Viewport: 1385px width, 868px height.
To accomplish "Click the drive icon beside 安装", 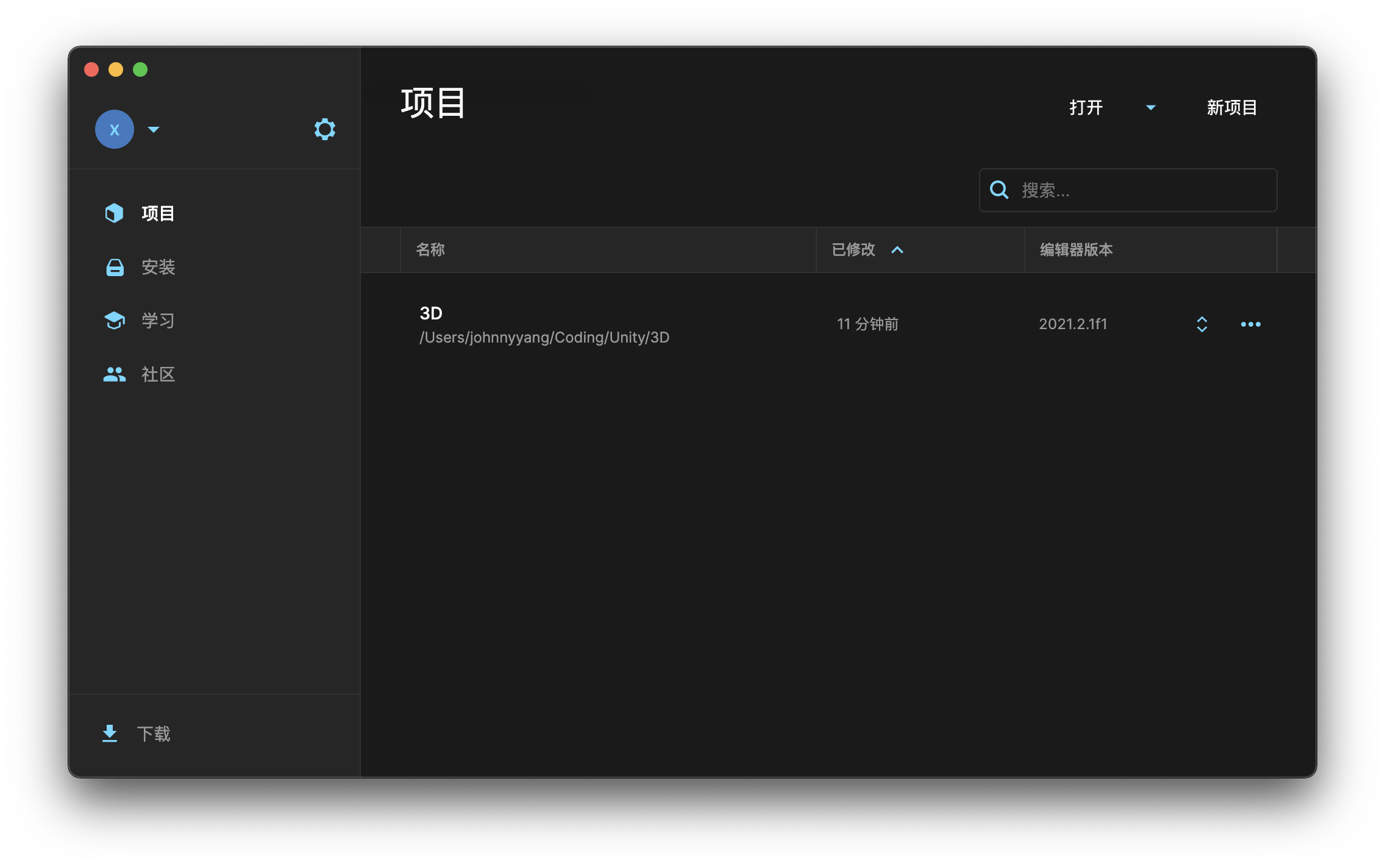I will pos(115,267).
